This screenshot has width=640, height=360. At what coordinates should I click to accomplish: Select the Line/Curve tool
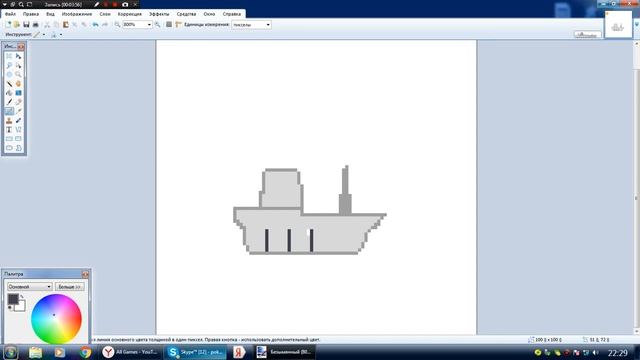click(x=18, y=130)
